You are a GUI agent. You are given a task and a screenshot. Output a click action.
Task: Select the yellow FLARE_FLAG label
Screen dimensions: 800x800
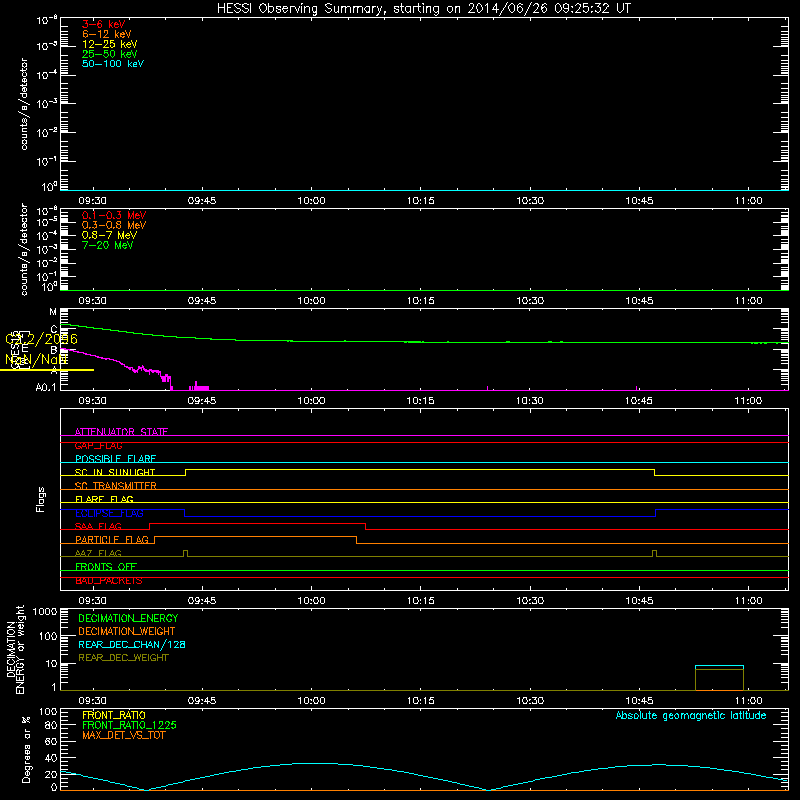pyautogui.click(x=104, y=499)
